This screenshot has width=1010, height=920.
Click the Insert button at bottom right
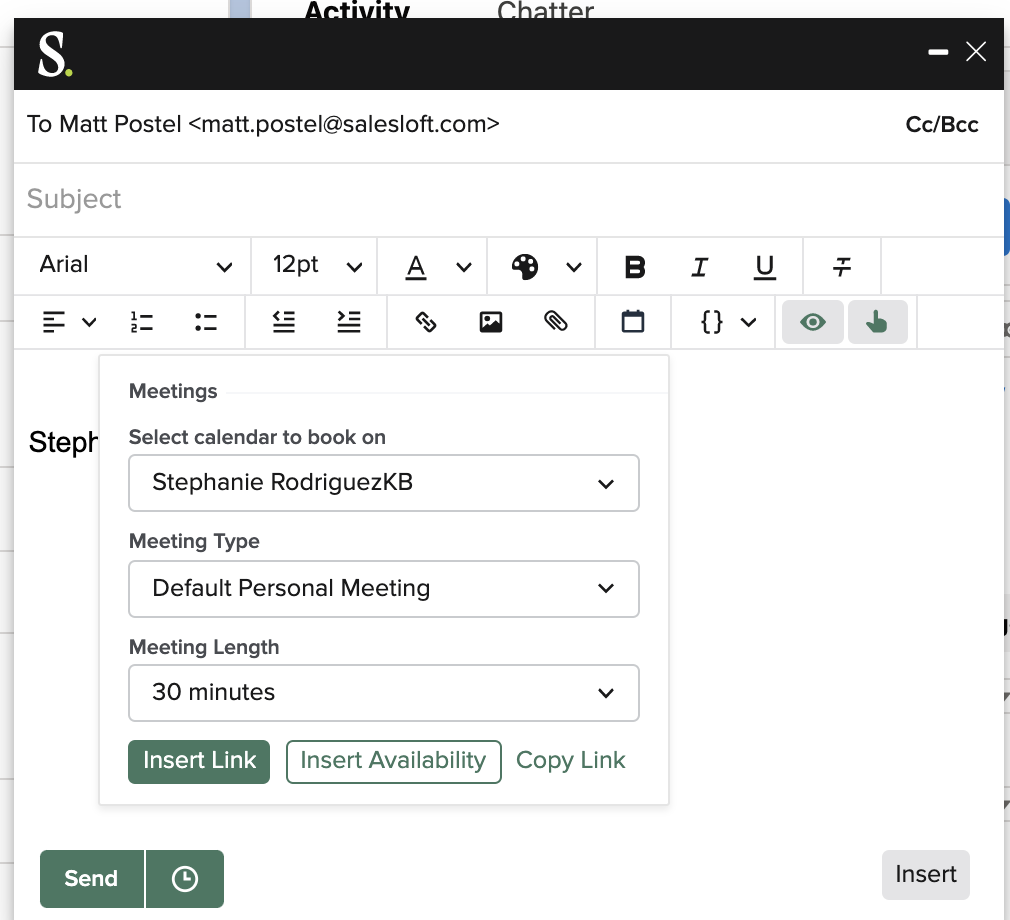point(926,875)
